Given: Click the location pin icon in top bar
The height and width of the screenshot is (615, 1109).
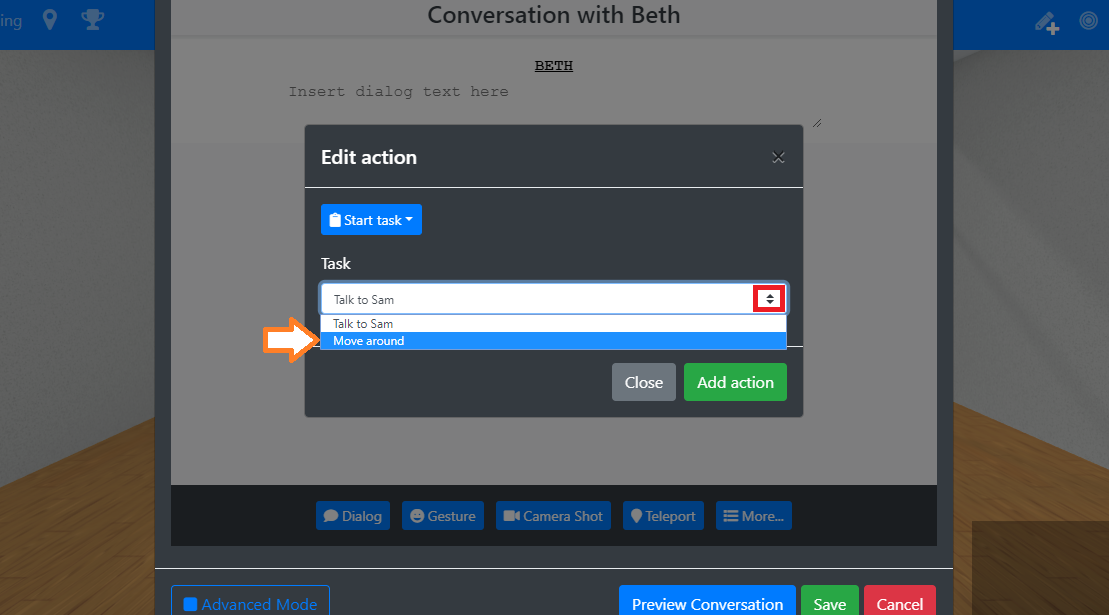Looking at the screenshot, I should [x=50, y=20].
